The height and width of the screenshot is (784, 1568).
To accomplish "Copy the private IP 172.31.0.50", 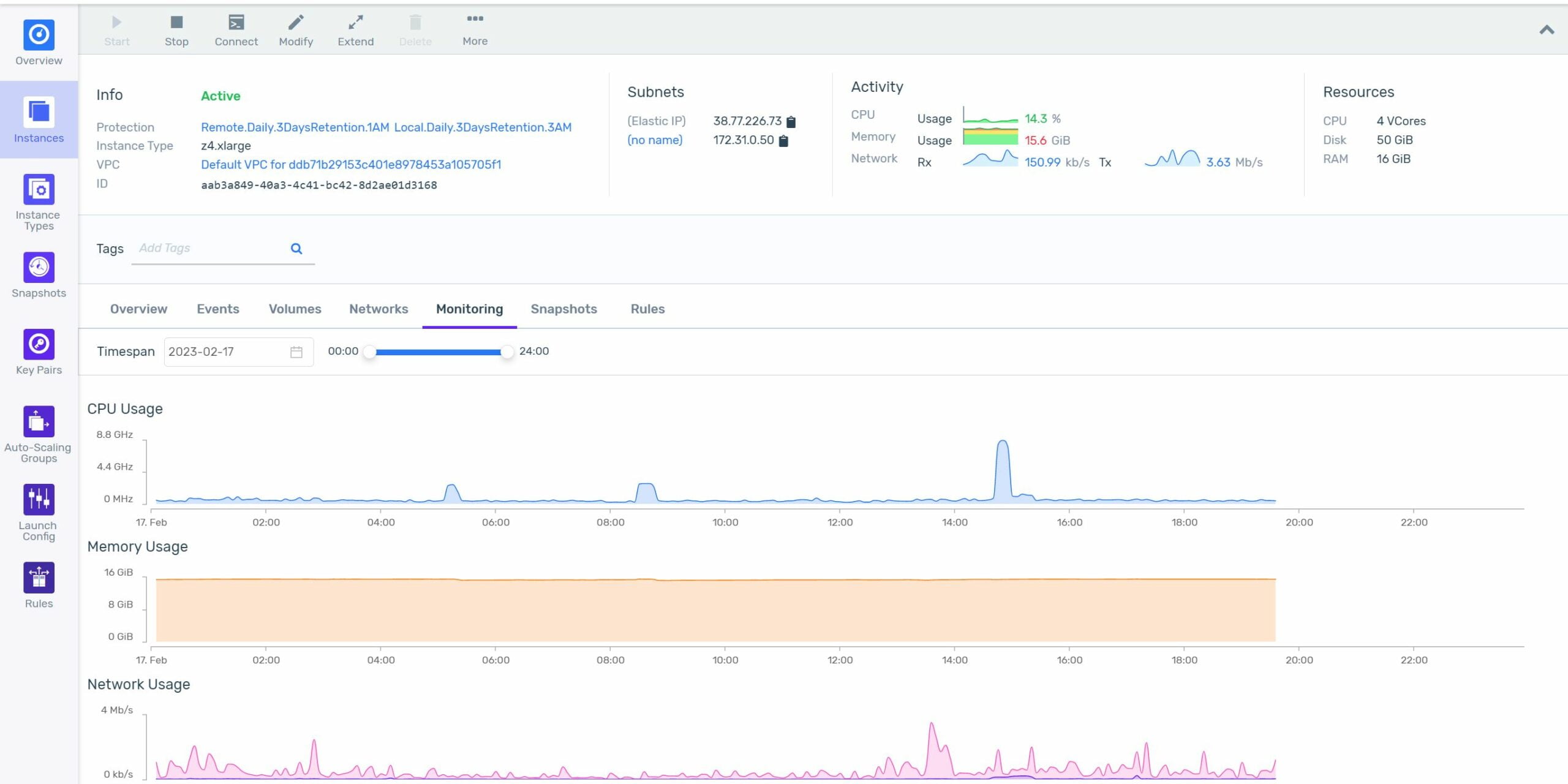I will pos(783,141).
